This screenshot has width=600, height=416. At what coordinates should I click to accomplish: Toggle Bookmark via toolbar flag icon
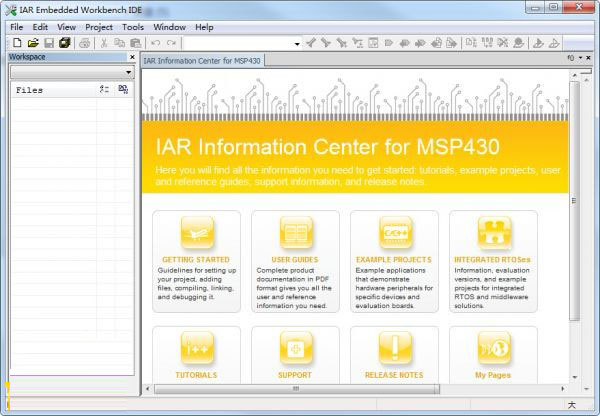tap(389, 43)
